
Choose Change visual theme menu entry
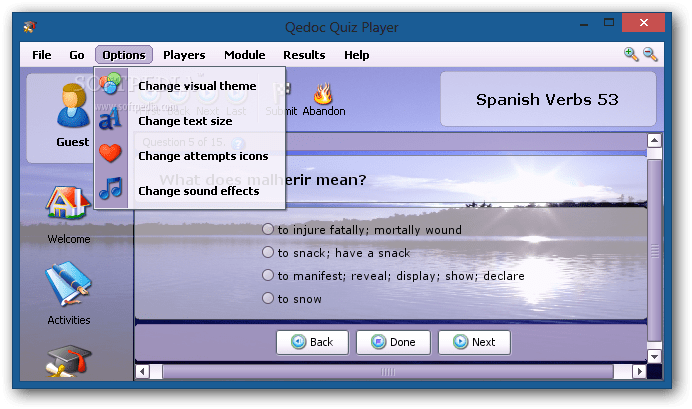190,86
